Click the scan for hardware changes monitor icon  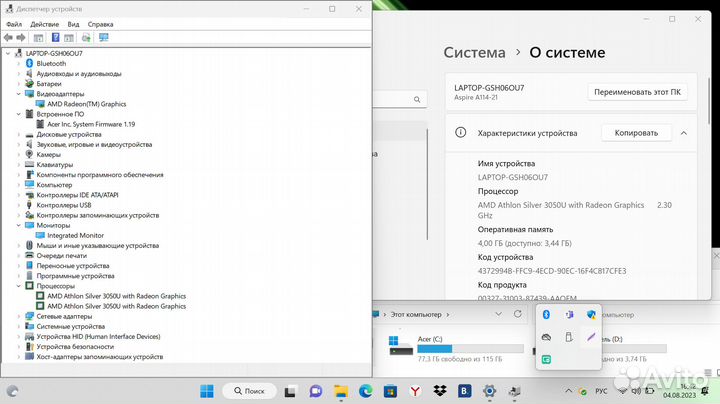(x=104, y=38)
